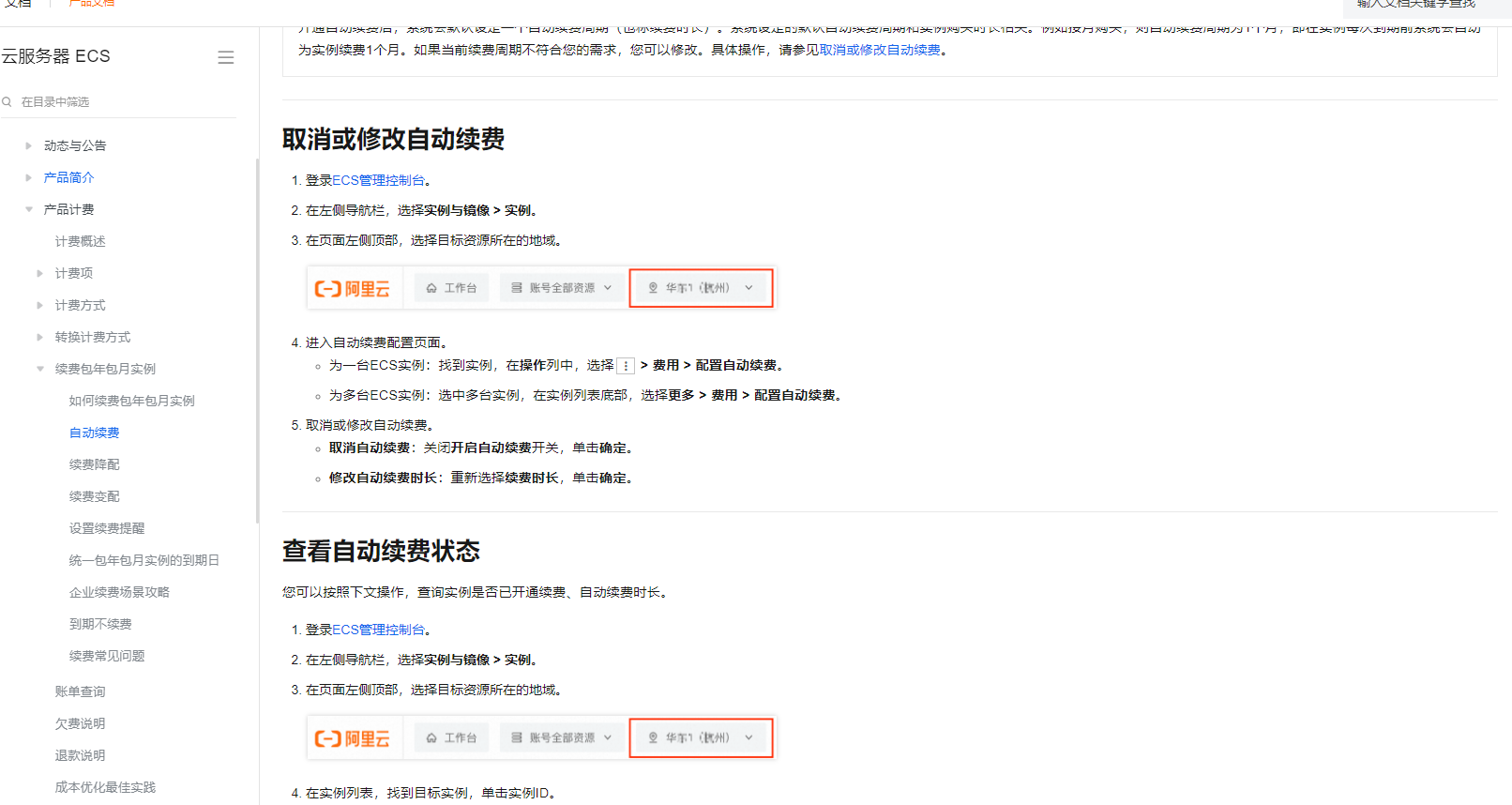Follow the 取消或修改自动续费 link in the note box

click(x=880, y=50)
